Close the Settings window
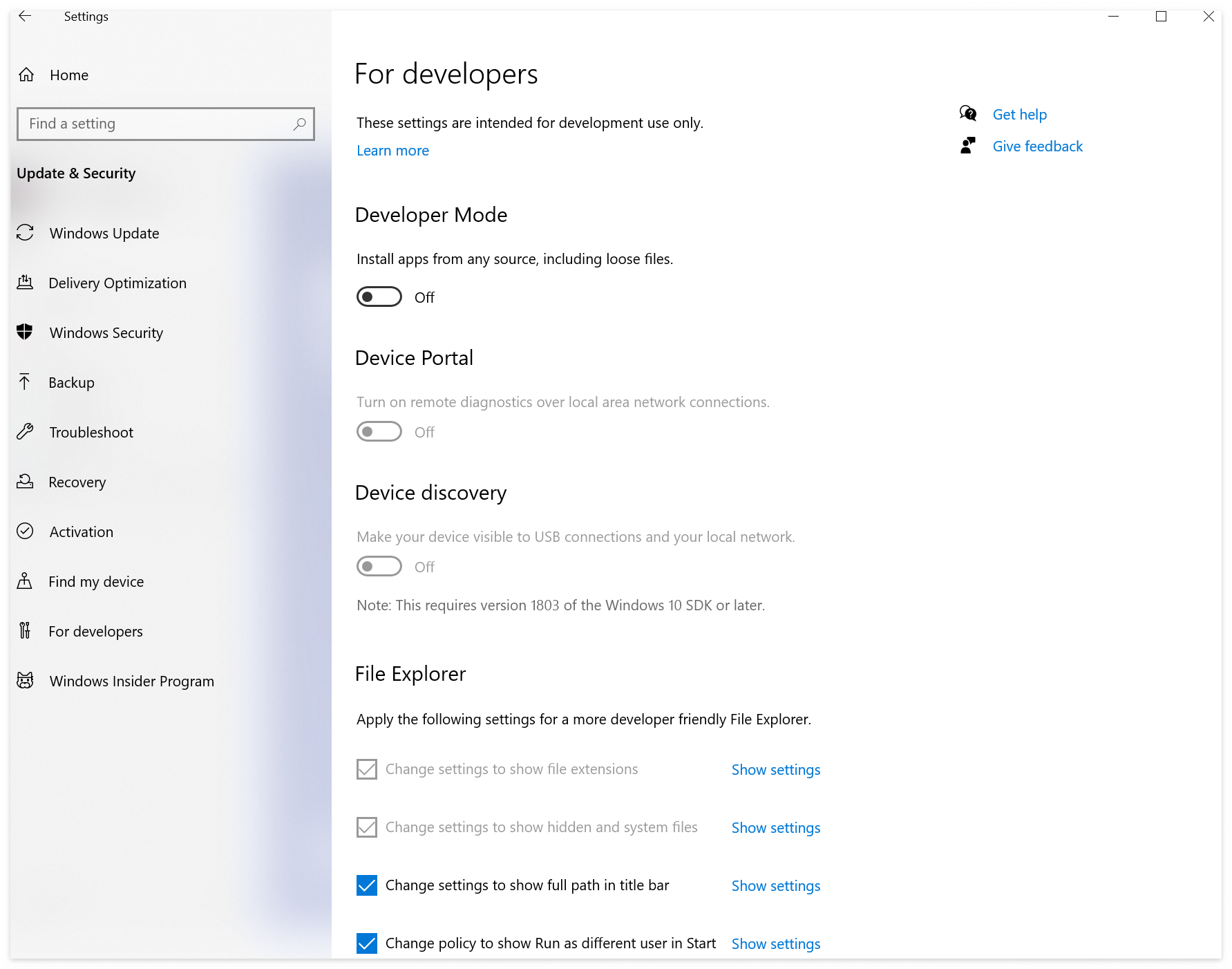The height and width of the screenshot is (969, 1232). 1208,16
